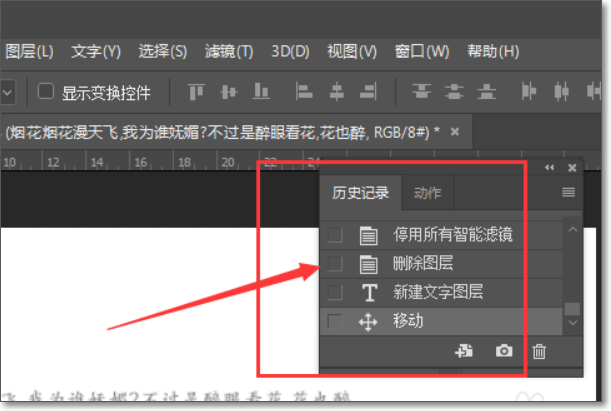Click the T icon of 新建文字图层
Screen dimensions: 611x411
369,293
